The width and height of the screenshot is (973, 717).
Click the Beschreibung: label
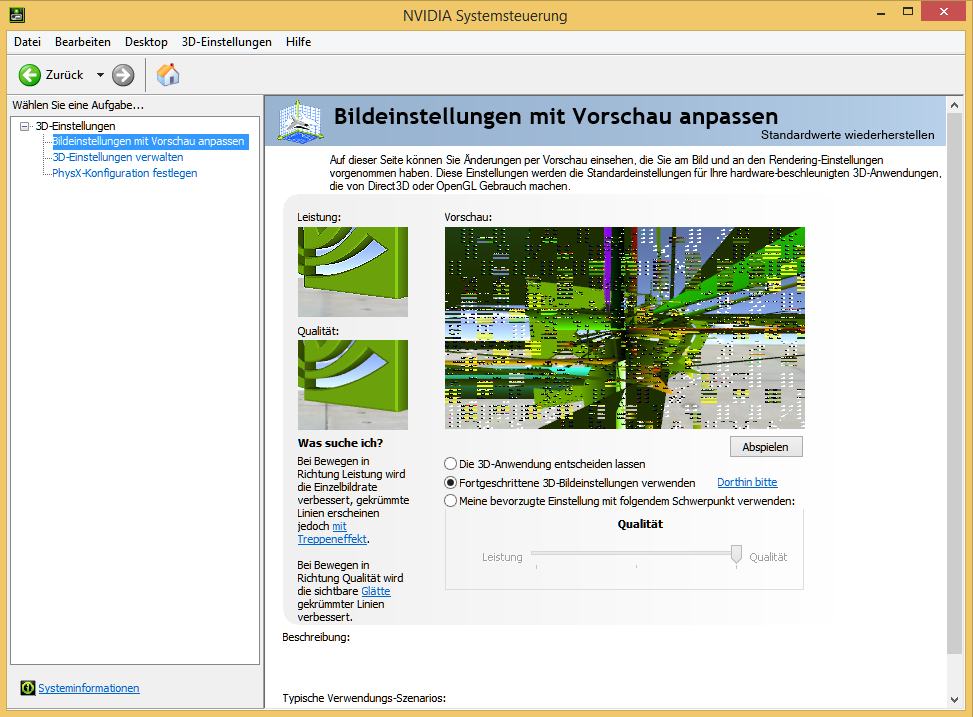pos(316,637)
